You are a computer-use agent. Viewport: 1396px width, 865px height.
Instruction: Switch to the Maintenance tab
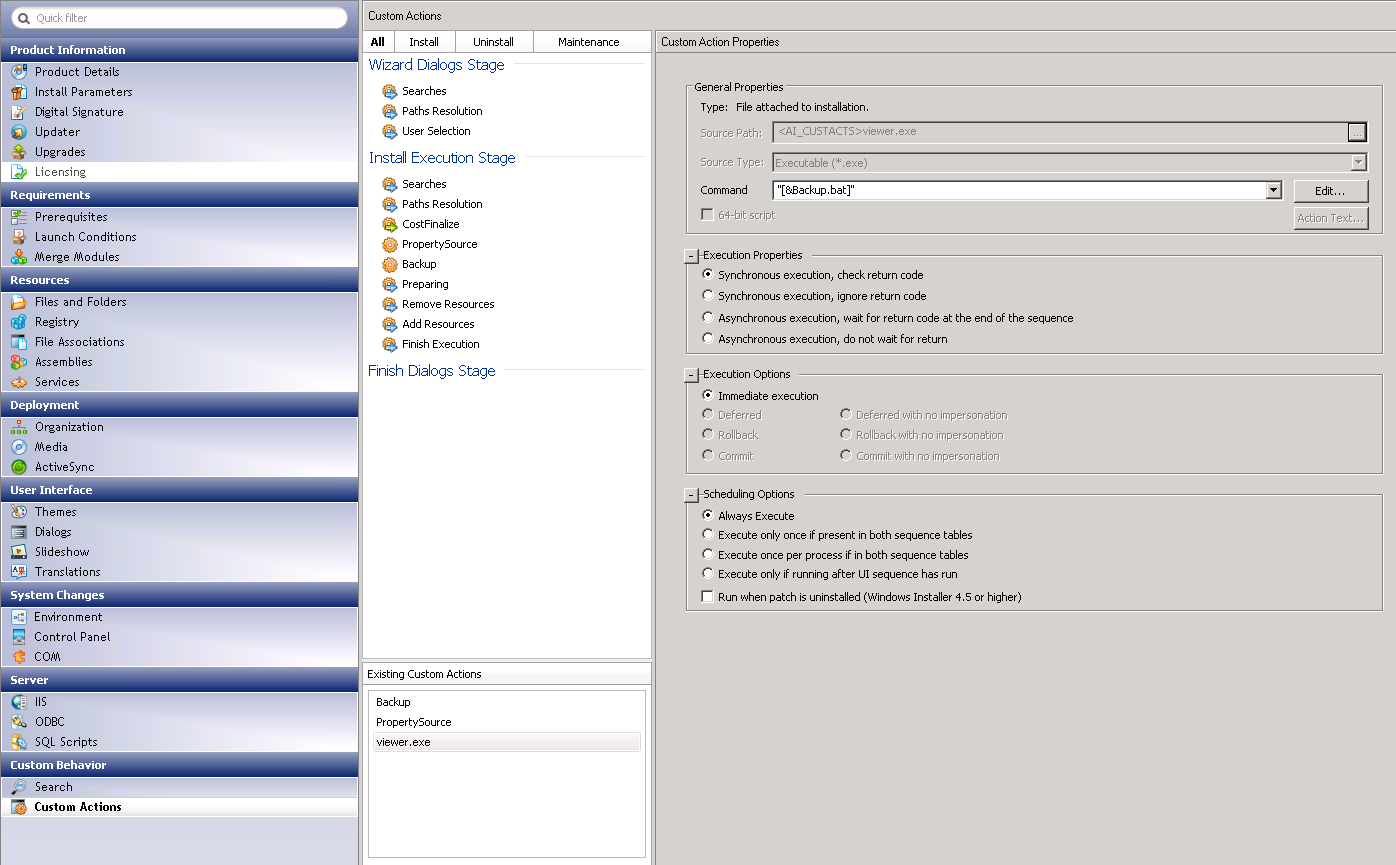click(x=588, y=42)
